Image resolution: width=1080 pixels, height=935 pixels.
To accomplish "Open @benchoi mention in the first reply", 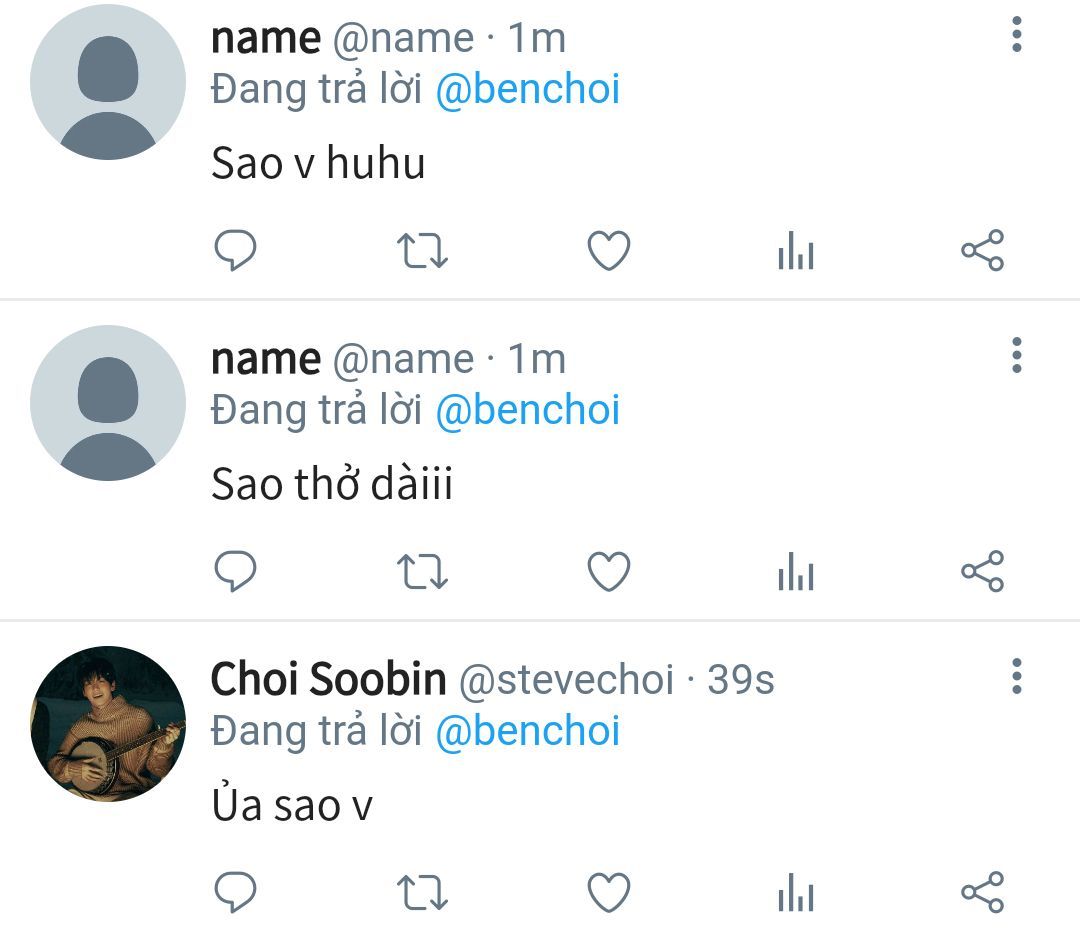I will [x=528, y=90].
